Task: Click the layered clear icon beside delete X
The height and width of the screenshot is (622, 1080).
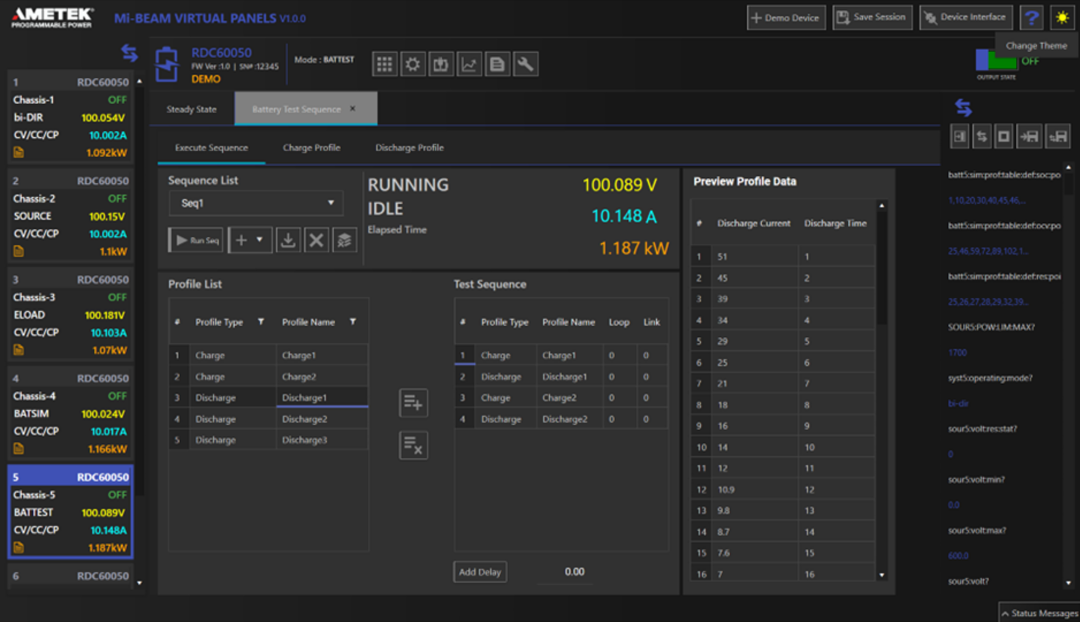Action: tap(344, 240)
